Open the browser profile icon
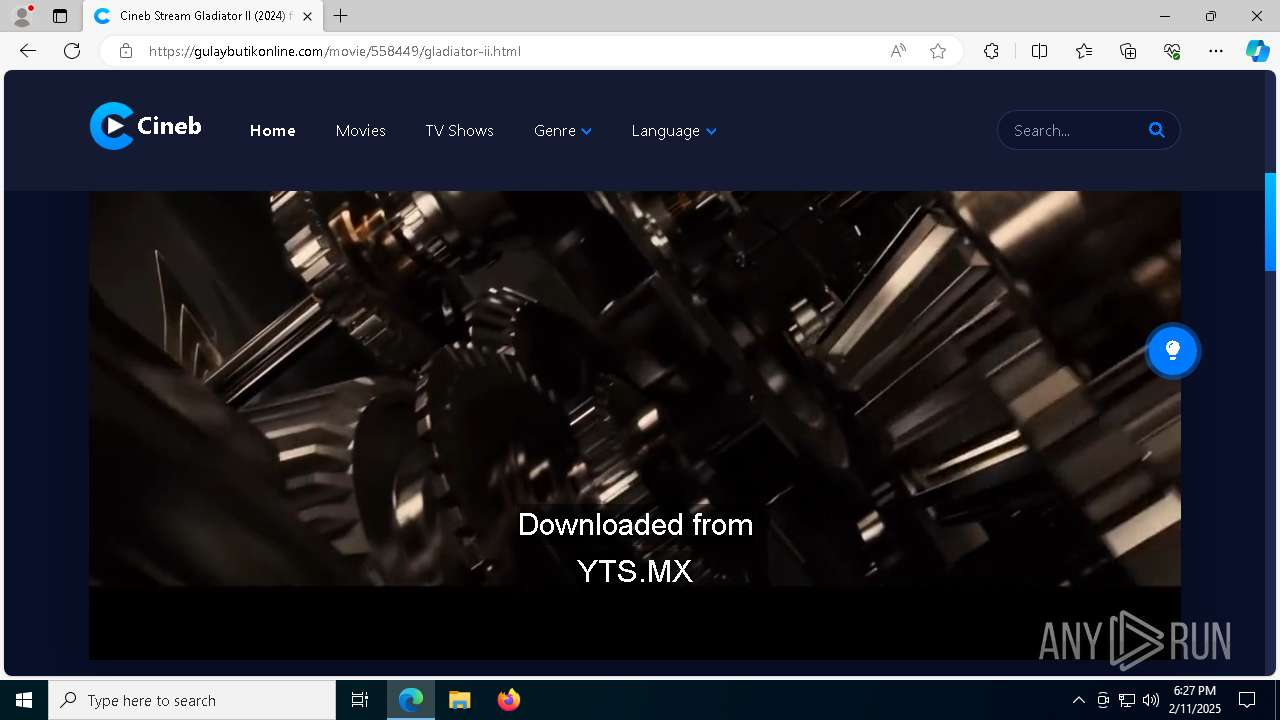The image size is (1280, 720). 22,16
